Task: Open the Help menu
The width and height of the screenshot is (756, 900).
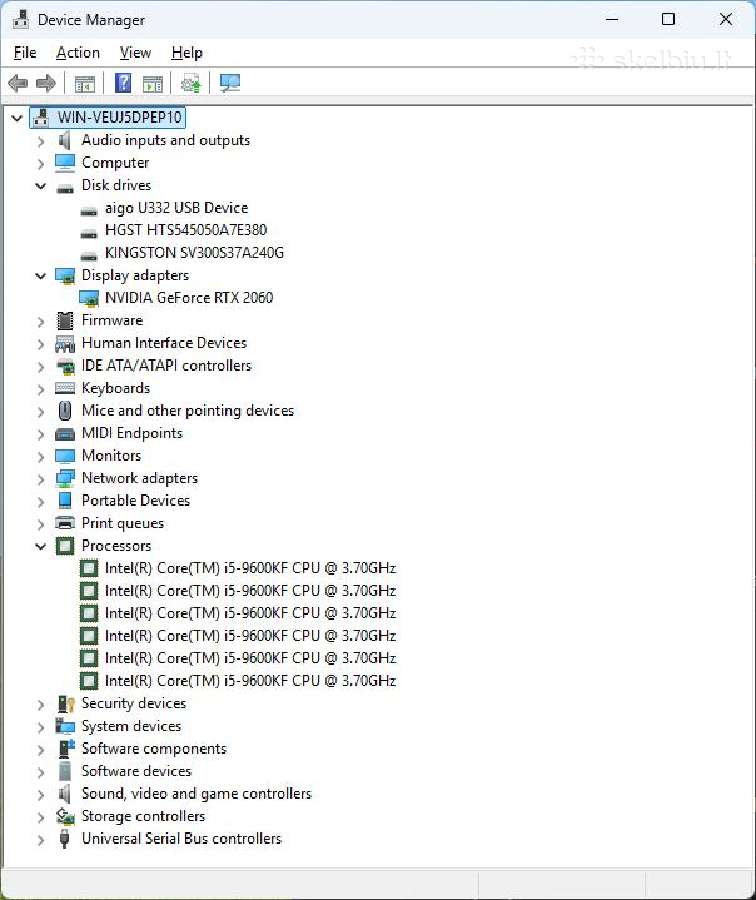Action: click(x=187, y=53)
